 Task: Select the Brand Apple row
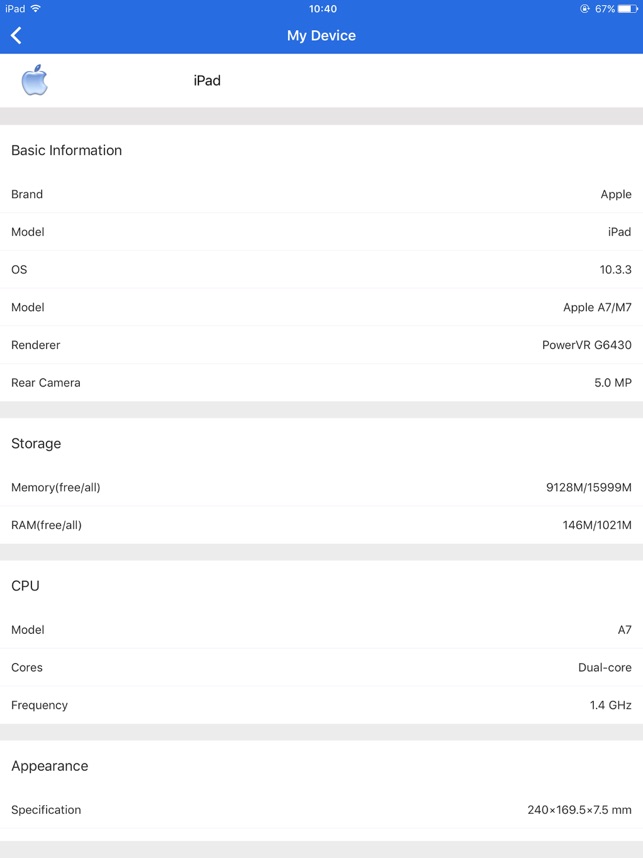click(321, 194)
